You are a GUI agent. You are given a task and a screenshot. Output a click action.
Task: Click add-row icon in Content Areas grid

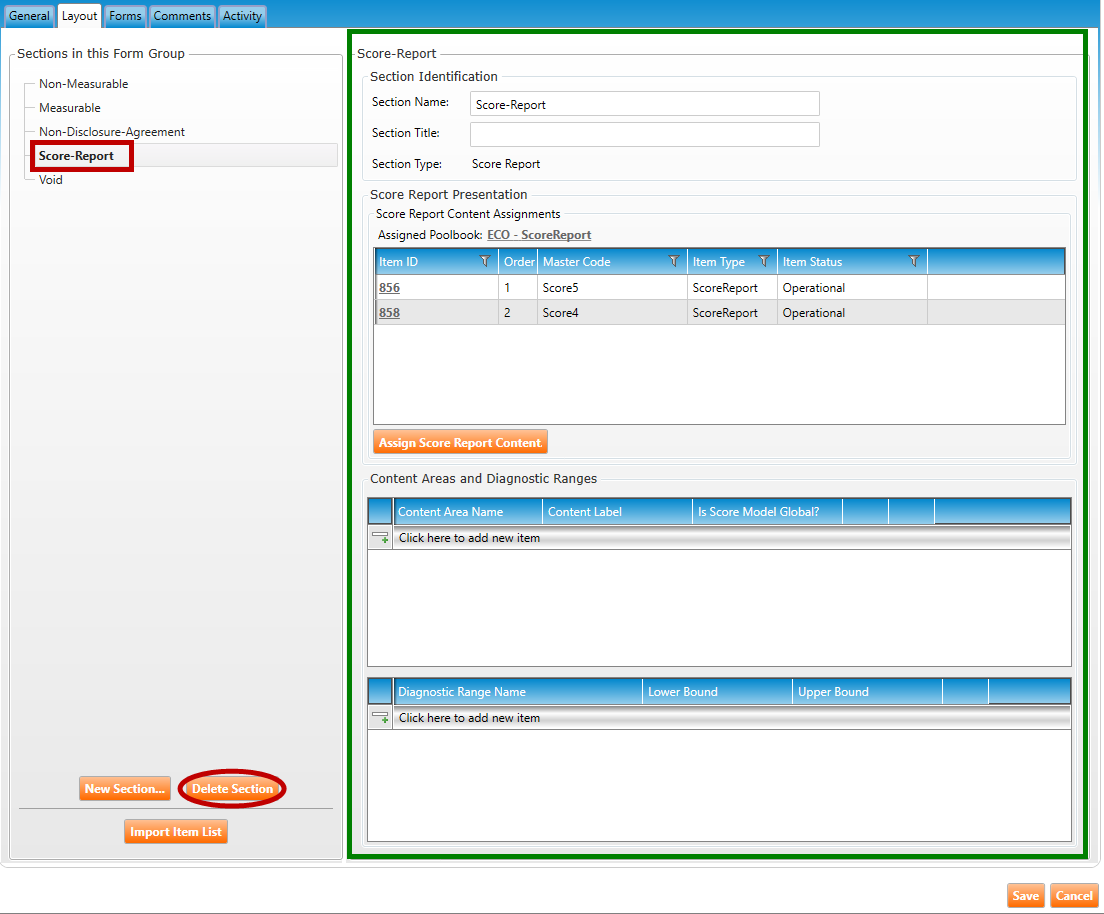click(x=380, y=538)
